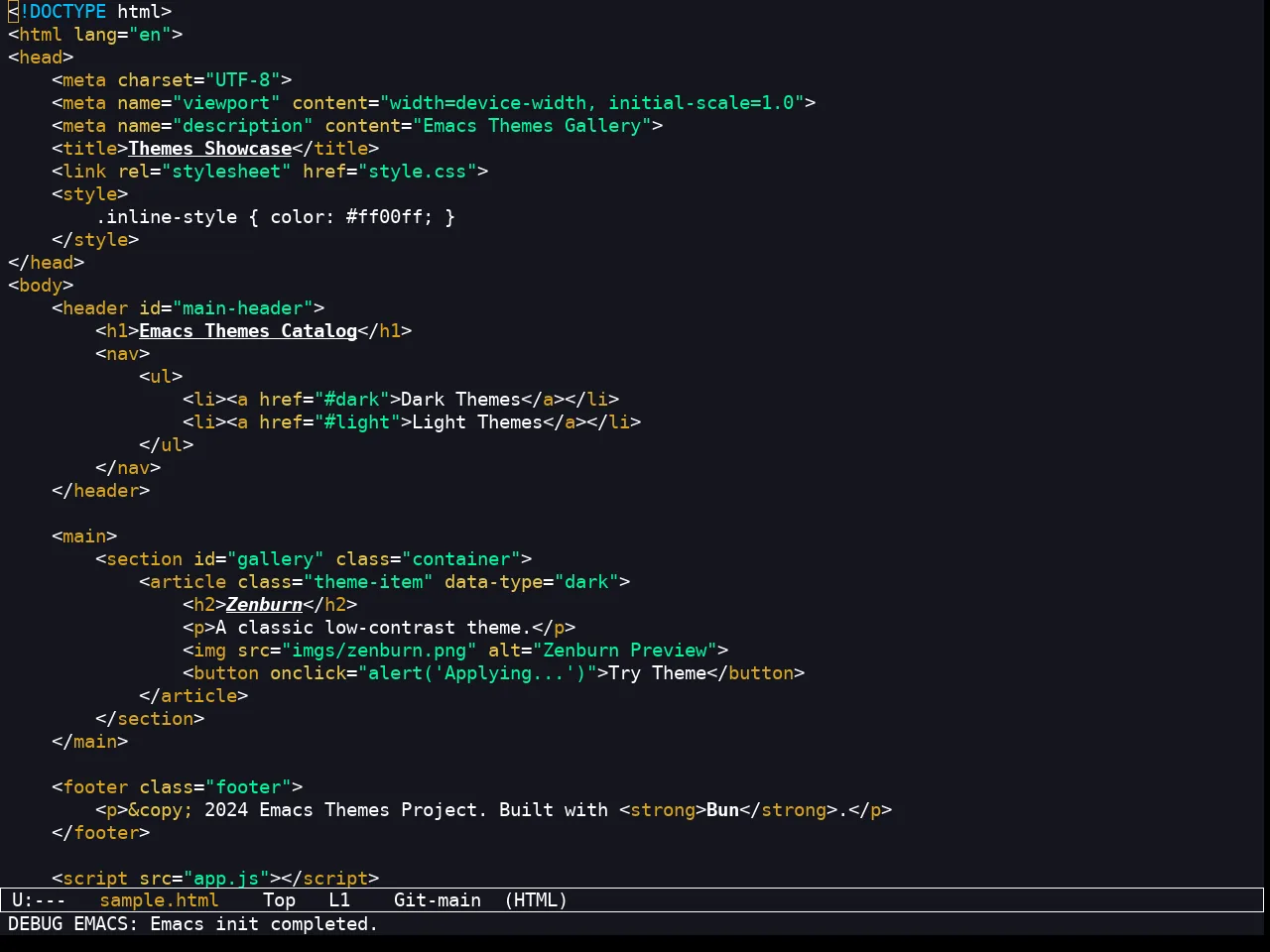This screenshot has width=1270, height=952.
Task: Click the closing </style> tag
Action: [x=95, y=240]
